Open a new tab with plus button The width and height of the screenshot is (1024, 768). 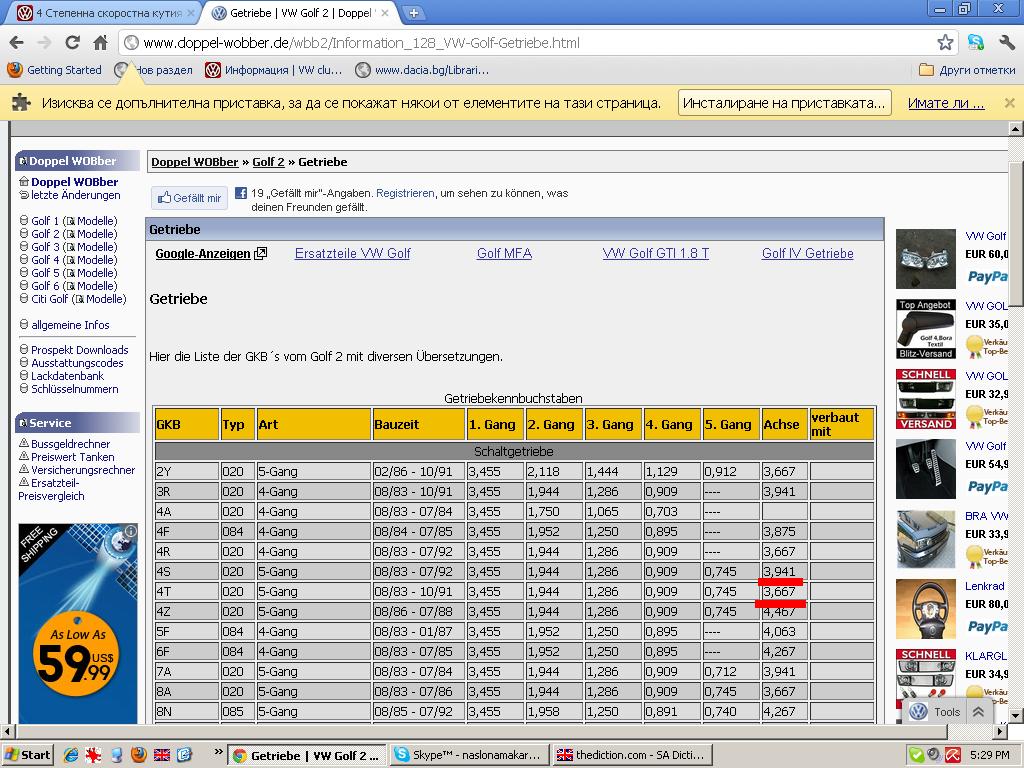point(413,13)
